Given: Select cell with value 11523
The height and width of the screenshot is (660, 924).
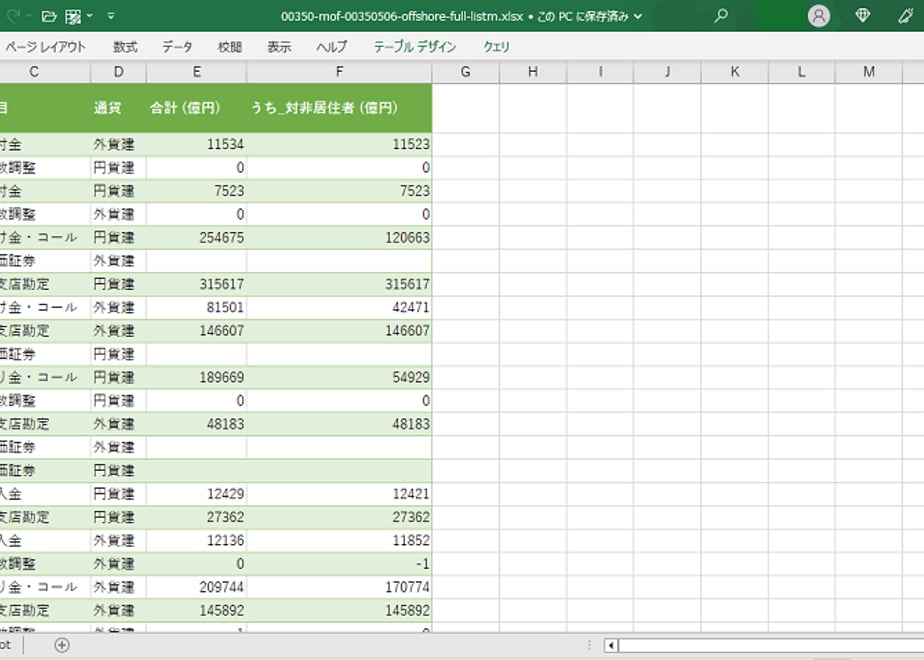Looking at the screenshot, I should pyautogui.click(x=339, y=144).
